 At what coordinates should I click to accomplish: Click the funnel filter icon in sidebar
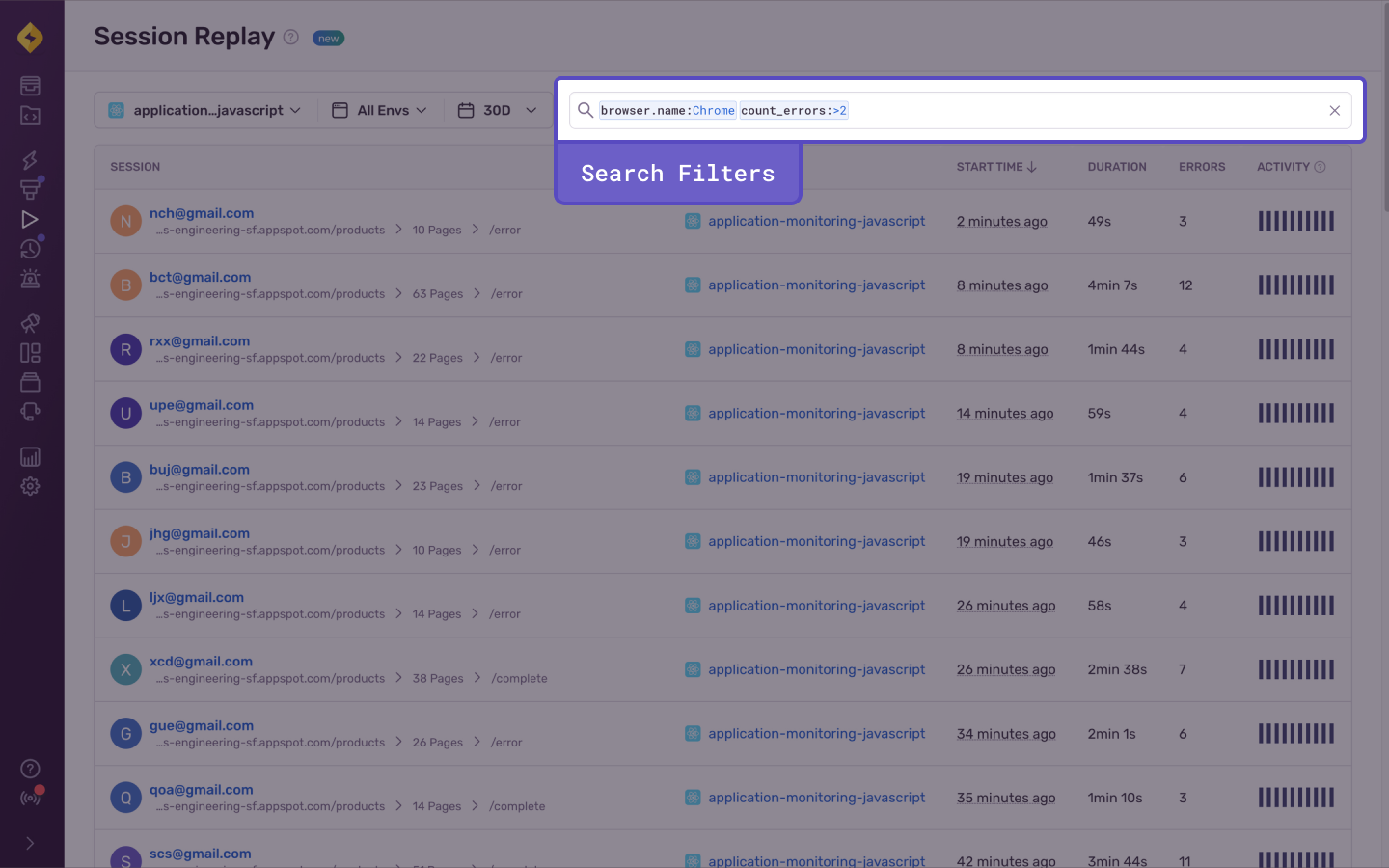tap(30, 188)
